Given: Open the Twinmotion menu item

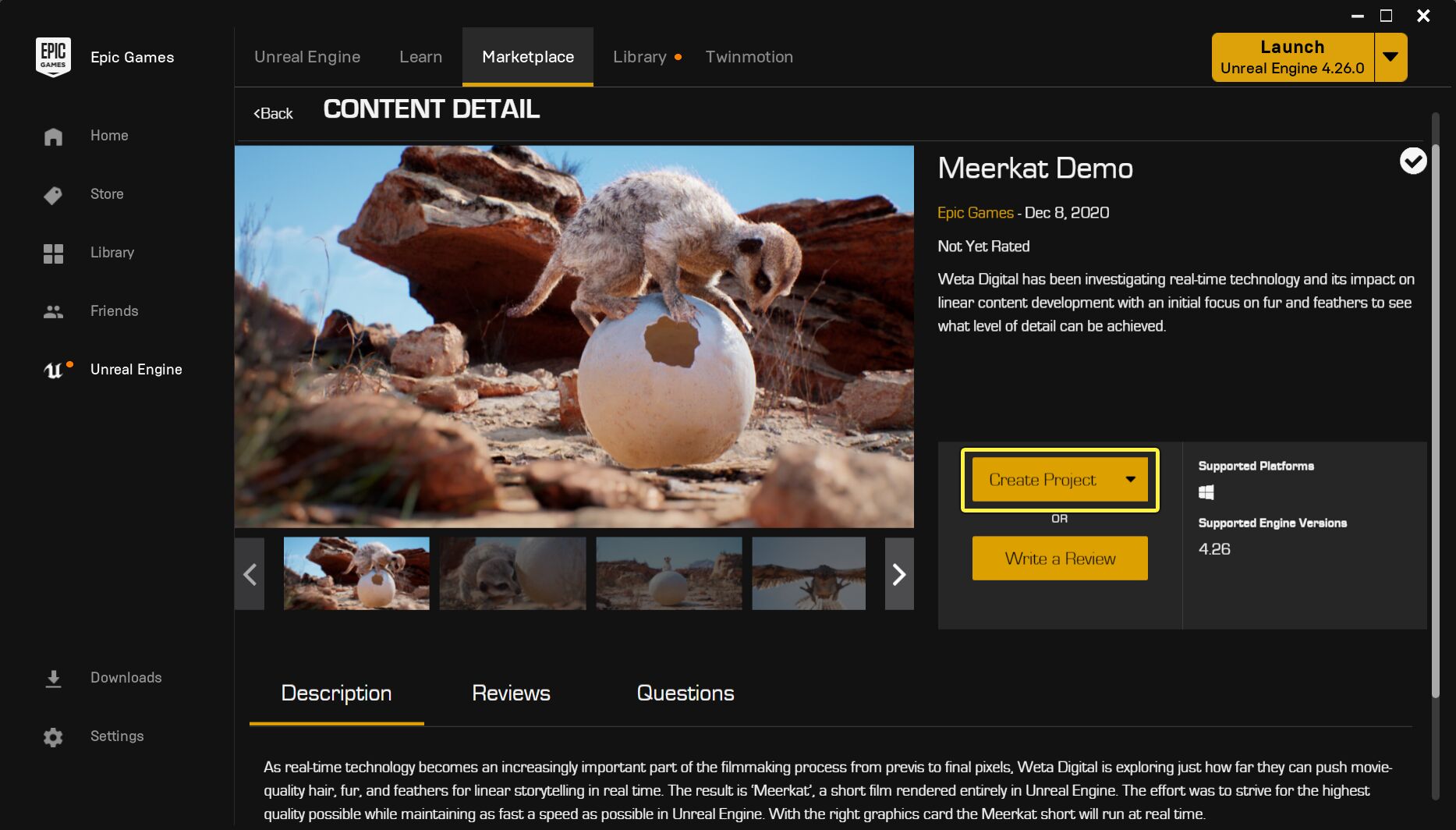Looking at the screenshot, I should tap(749, 56).
